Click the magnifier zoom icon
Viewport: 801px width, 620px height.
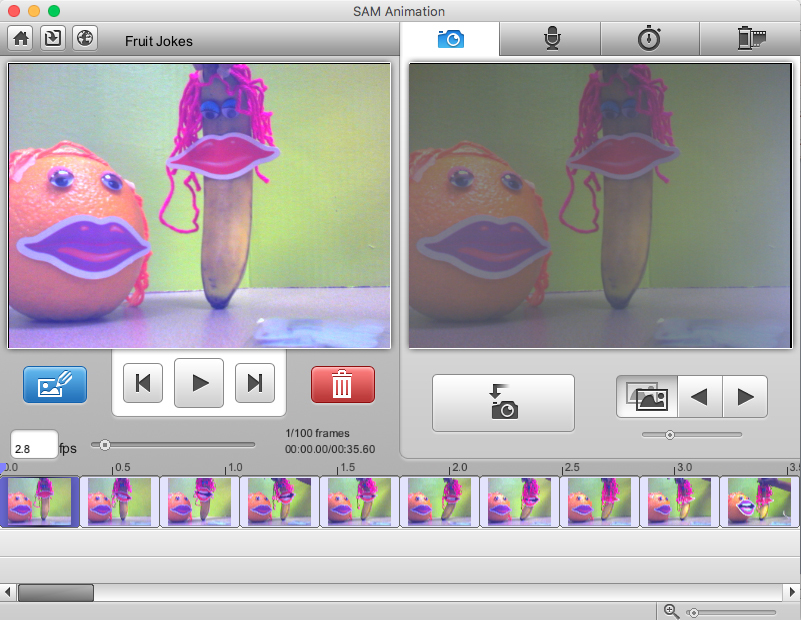[x=671, y=611]
